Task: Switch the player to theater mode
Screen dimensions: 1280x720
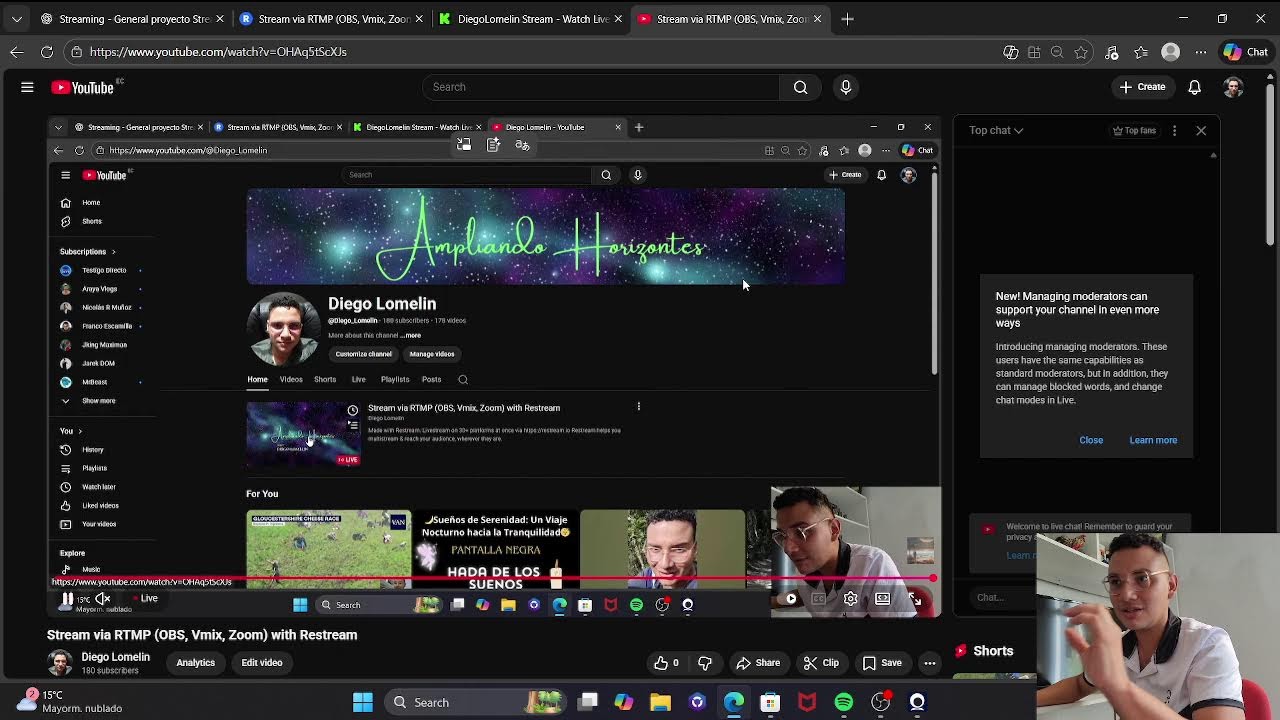Action: click(882, 598)
